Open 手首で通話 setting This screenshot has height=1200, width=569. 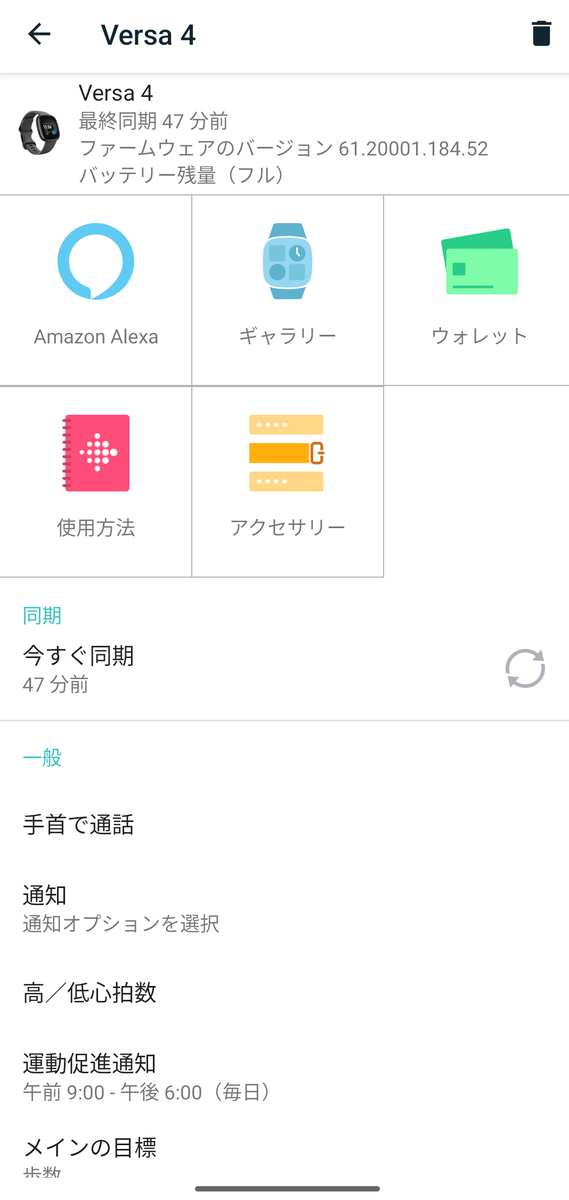pyautogui.click(x=284, y=825)
